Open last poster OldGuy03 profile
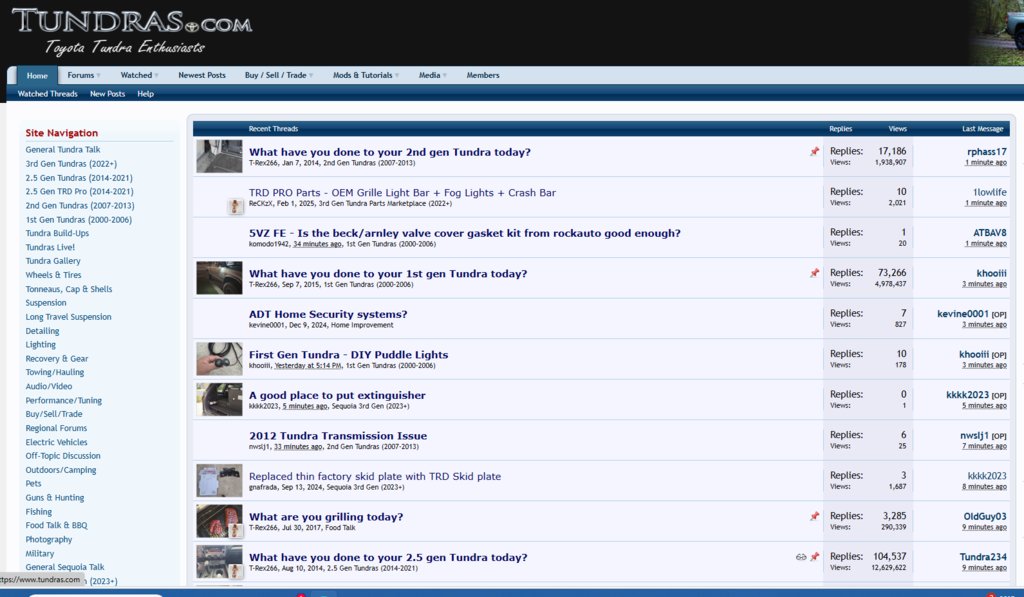Viewport: 1024px width, 597px height. click(x=985, y=516)
